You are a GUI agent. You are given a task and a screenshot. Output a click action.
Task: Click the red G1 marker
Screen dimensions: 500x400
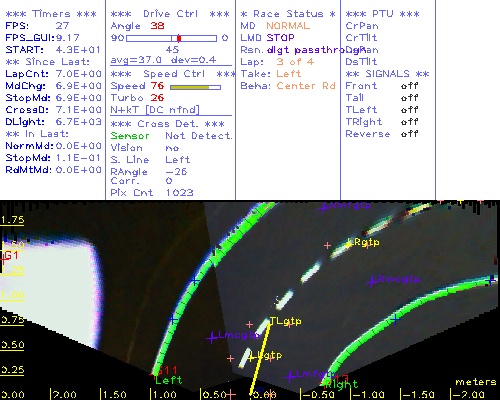(10, 256)
